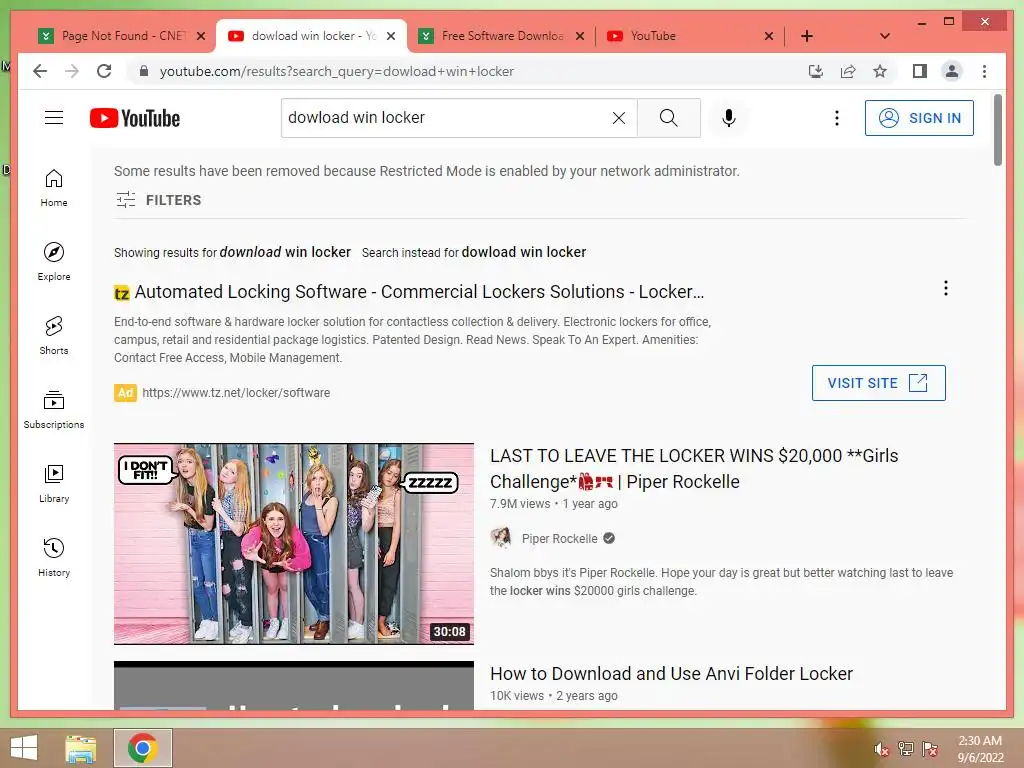Open FILTERS options
The height and width of the screenshot is (768, 1024).
[x=159, y=200]
